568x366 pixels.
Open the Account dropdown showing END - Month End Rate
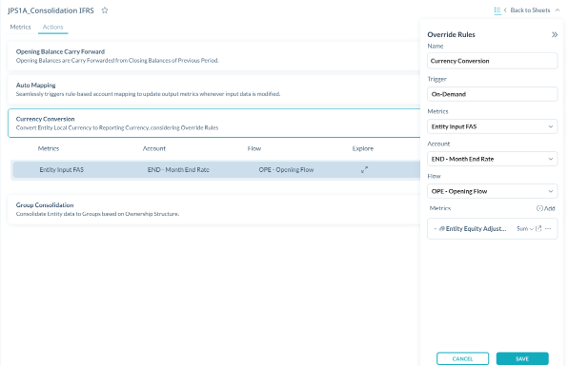[x=492, y=159]
